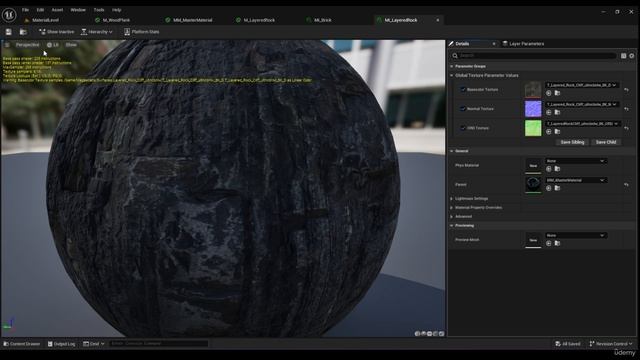The height and width of the screenshot is (360, 640).
Task: Click the Normal Texture purple thumbnail
Action: coord(533,109)
